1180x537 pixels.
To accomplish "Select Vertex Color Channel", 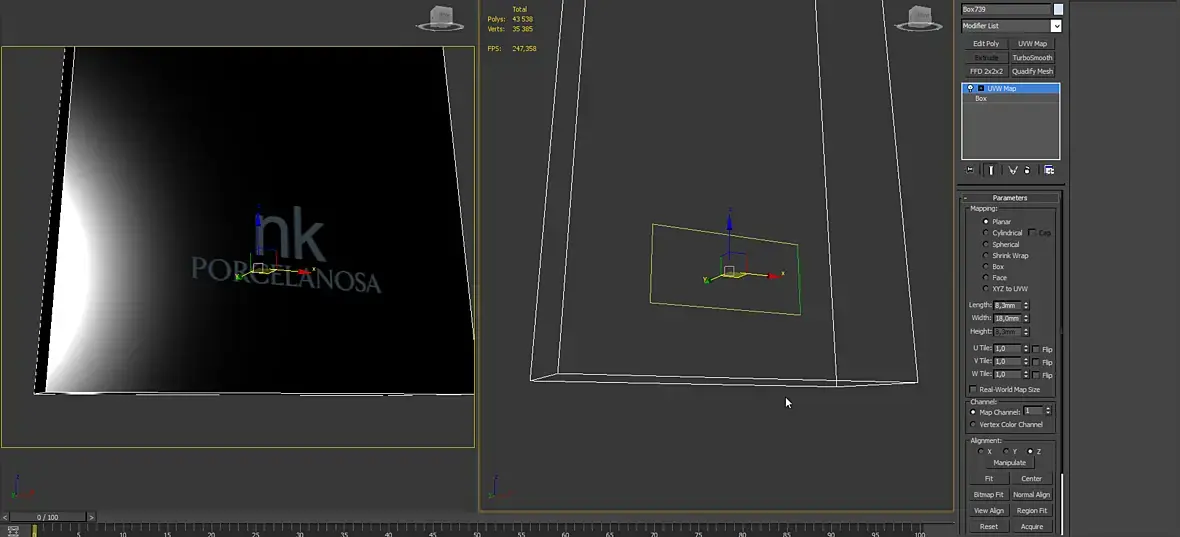I will coord(974,425).
